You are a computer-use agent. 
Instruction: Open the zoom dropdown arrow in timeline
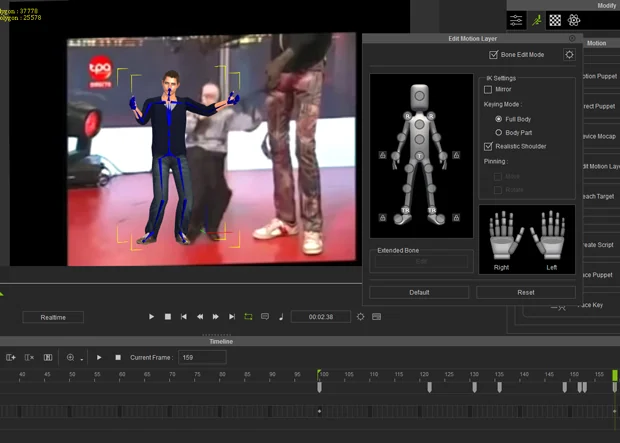coord(81,359)
